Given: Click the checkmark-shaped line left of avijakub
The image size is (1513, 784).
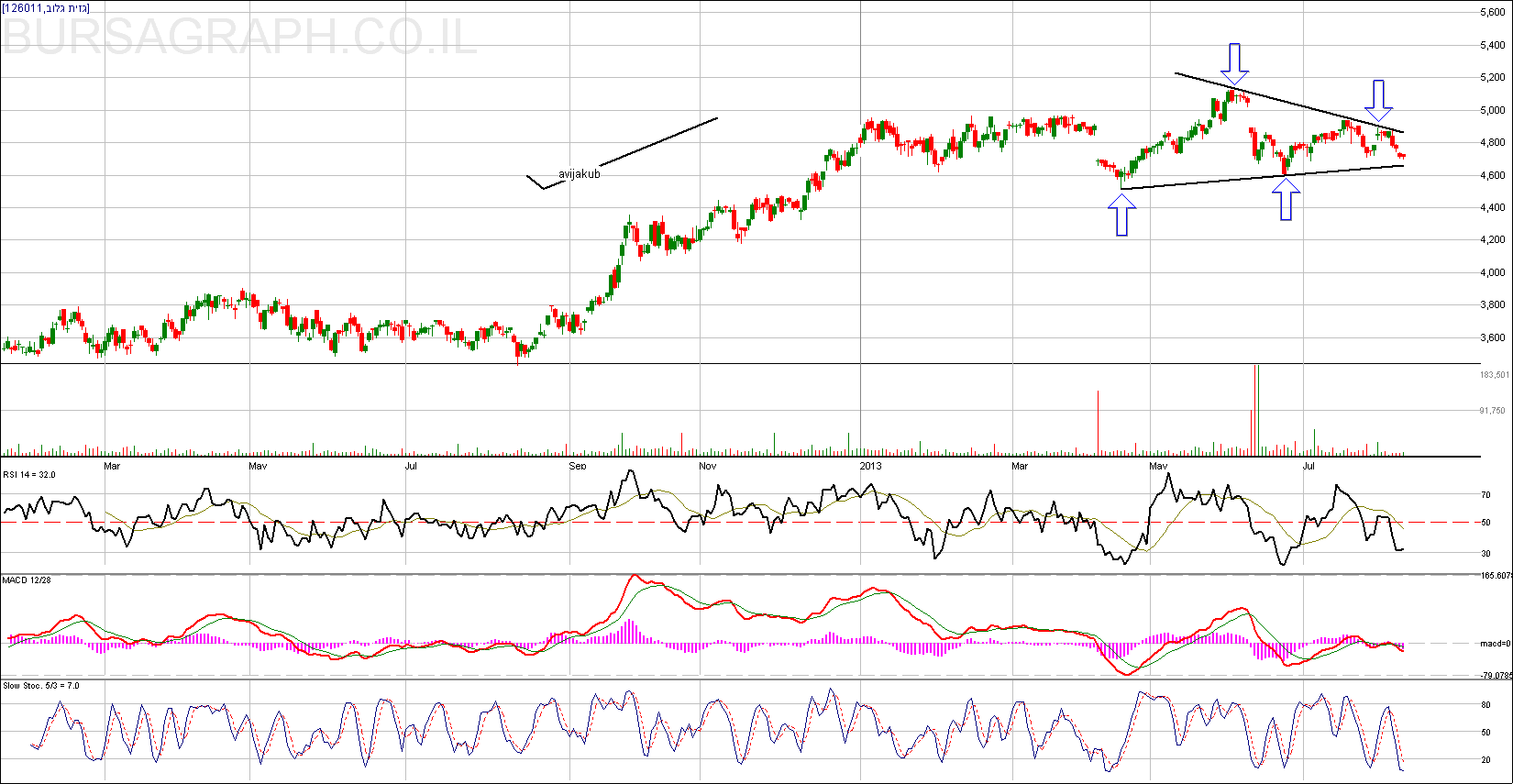Looking at the screenshot, I should pos(541,182).
